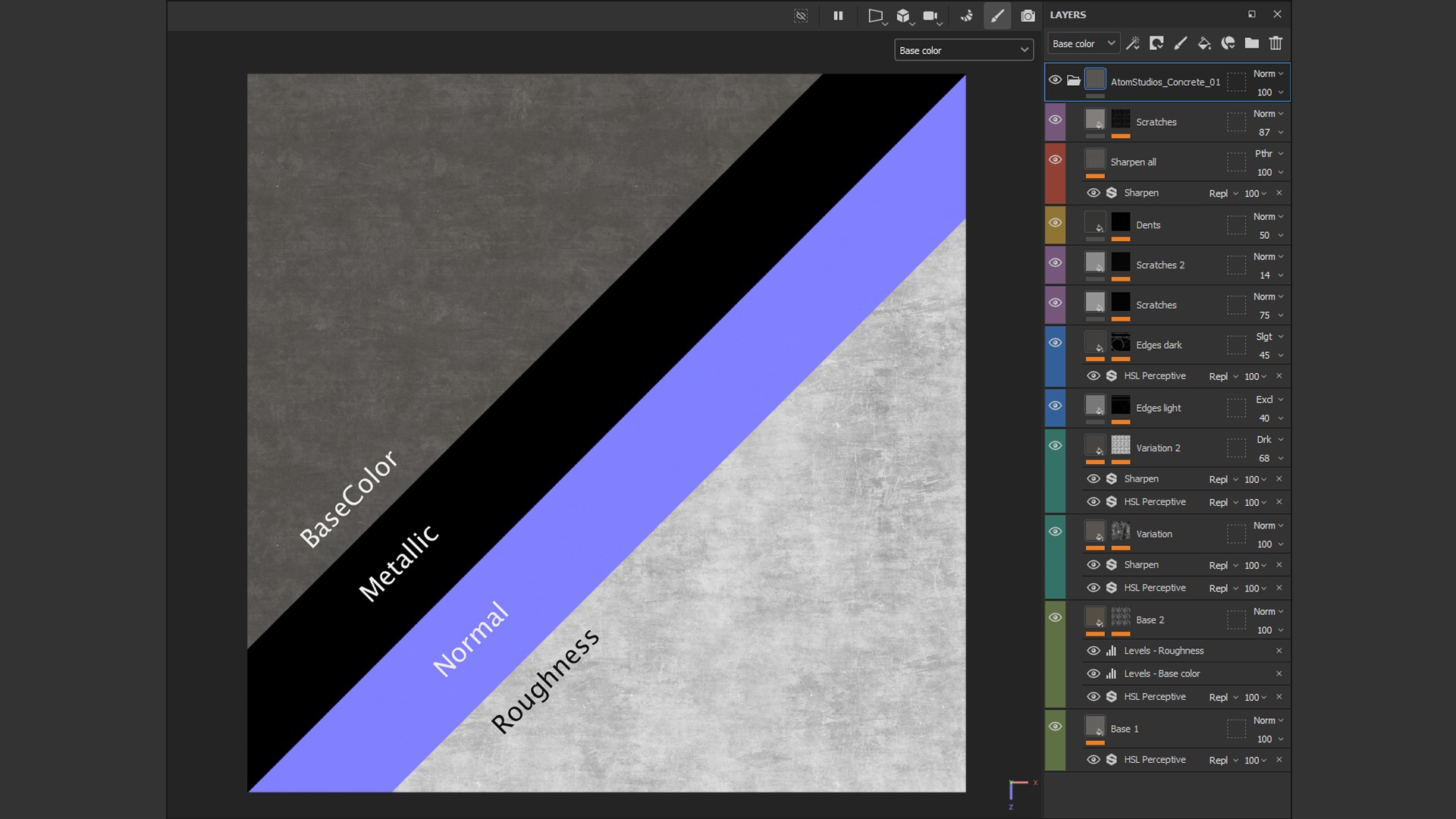Image resolution: width=1456 pixels, height=819 pixels.
Task: Click the pause rendering icon
Action: (x=838, y=15)
